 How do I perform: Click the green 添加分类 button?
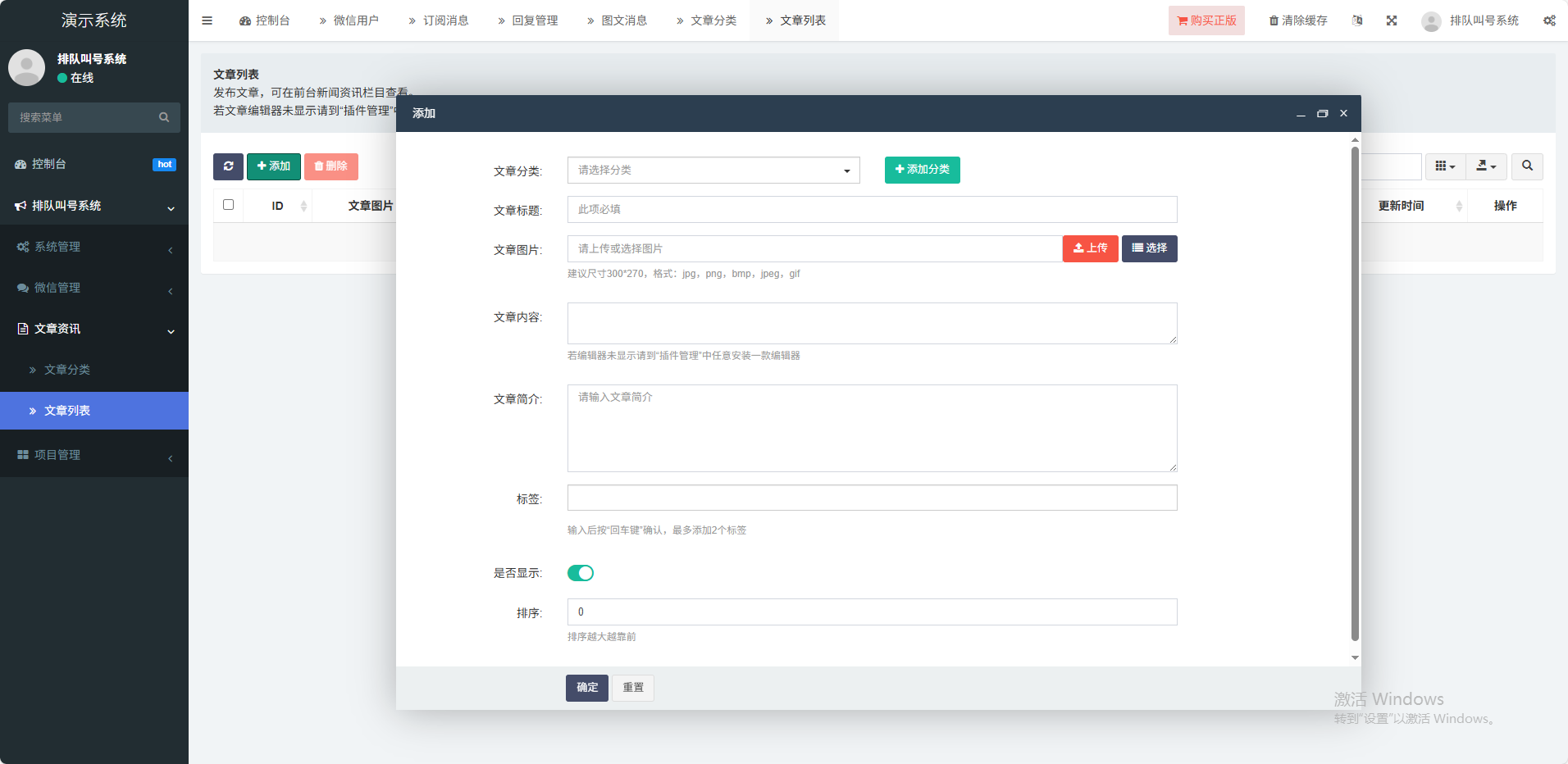[x=922, y=170]
